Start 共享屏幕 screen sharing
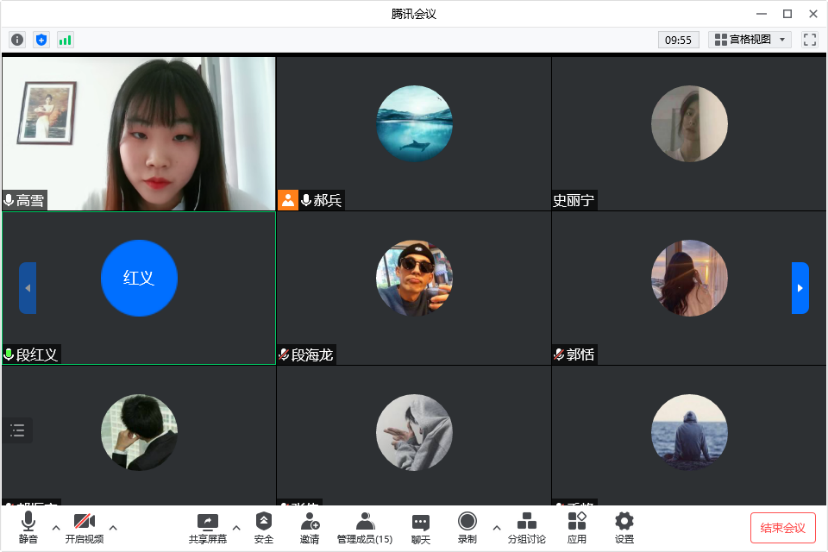828x552 pixels. (208, 527)
